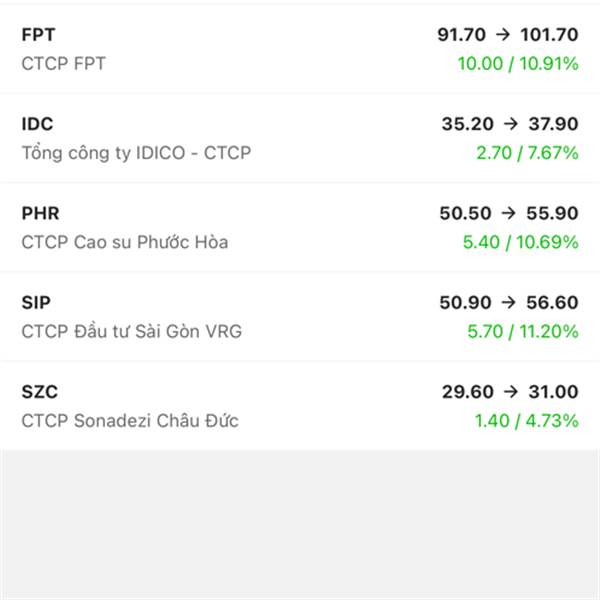Click SIP gain 5.70 / 11.20%
The image size is (600, 600).
pyautogui.click(x=522, y=331)
